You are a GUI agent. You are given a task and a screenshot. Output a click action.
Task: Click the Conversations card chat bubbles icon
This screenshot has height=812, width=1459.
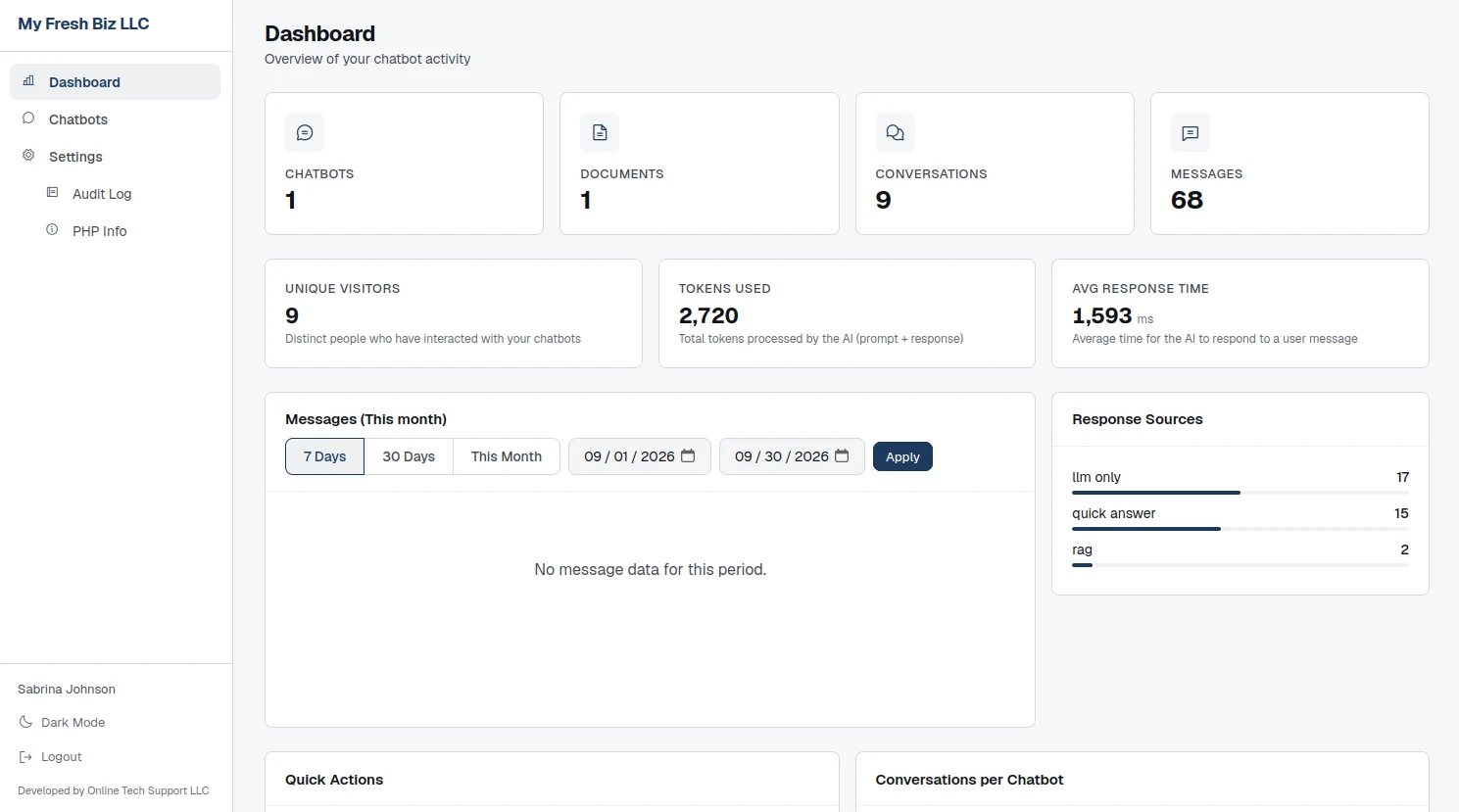coord(895,132)
